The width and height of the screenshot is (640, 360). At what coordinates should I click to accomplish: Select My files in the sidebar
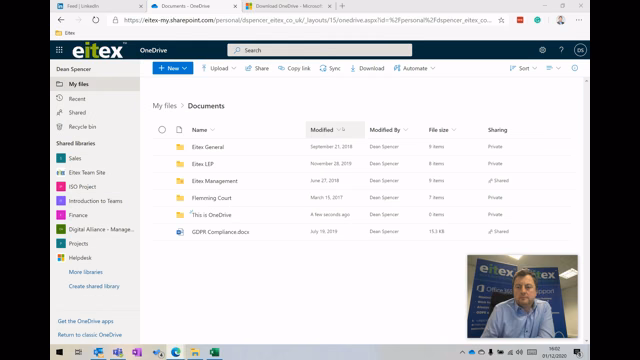click(95, 84)
